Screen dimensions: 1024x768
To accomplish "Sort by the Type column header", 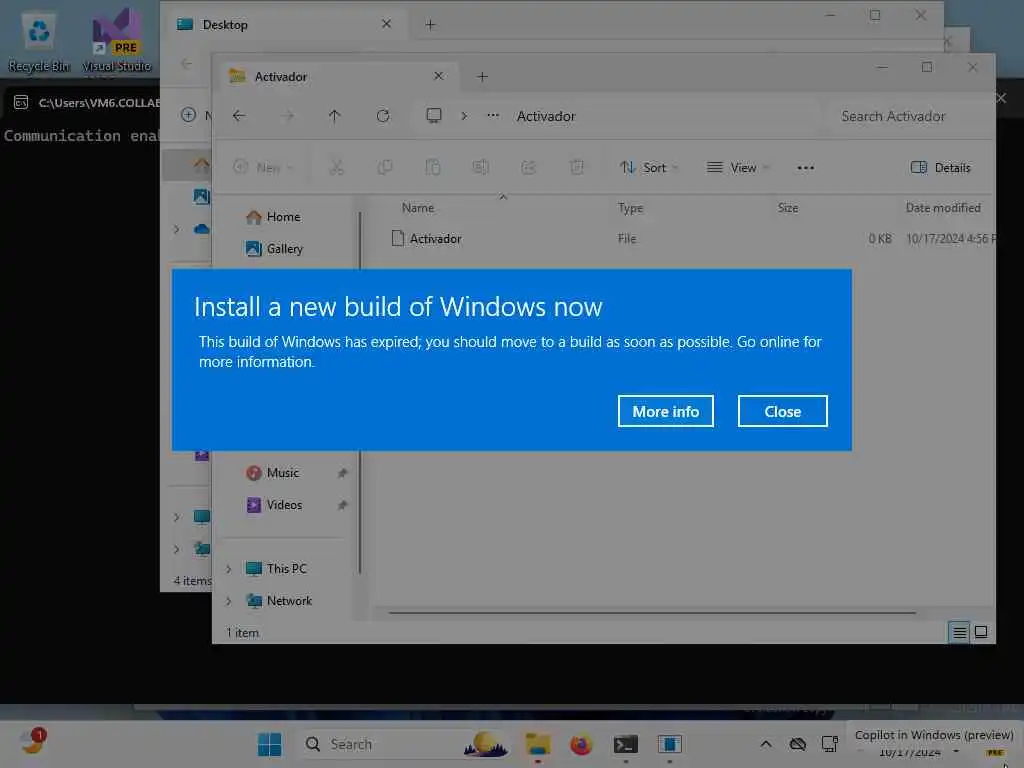I will (x=630, y=208).
